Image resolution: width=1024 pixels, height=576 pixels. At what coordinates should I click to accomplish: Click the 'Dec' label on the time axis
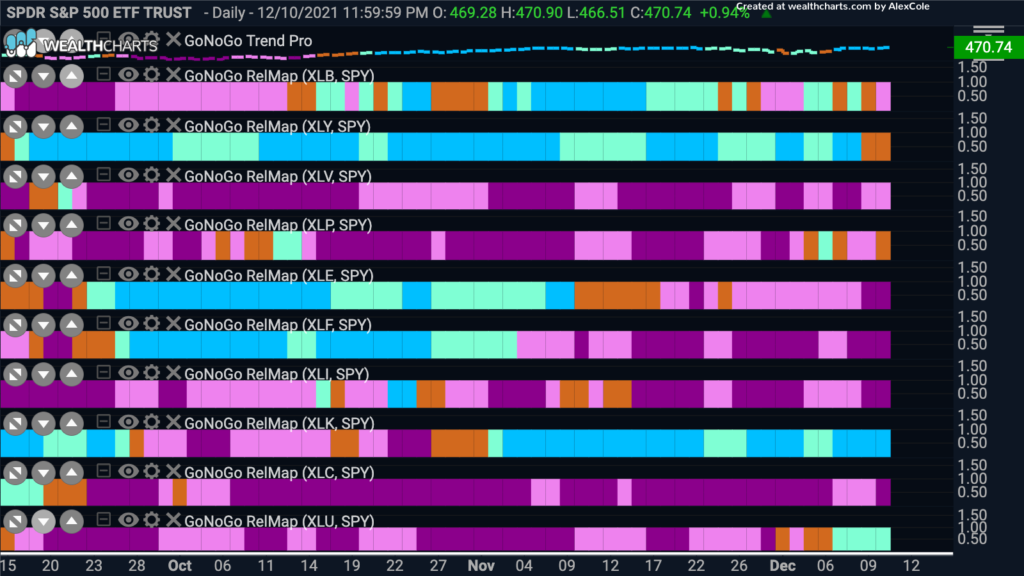click(782, 566)
